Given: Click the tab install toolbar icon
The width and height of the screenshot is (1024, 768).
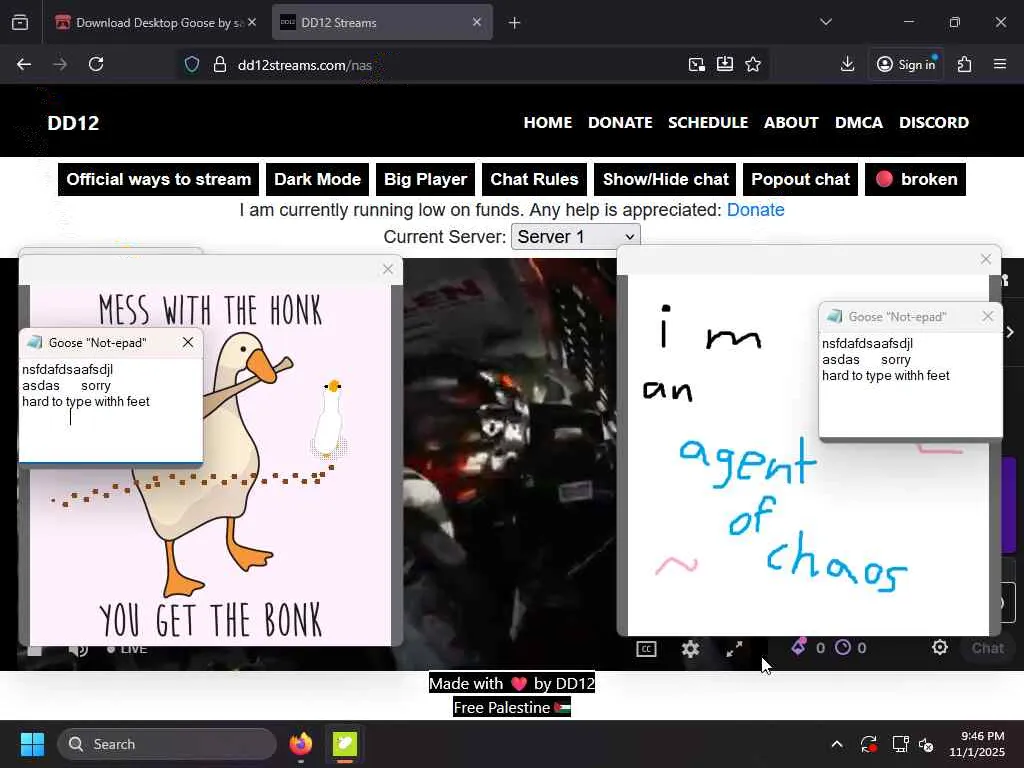Looking at the screenshot, I should click(x=725, y=64).
